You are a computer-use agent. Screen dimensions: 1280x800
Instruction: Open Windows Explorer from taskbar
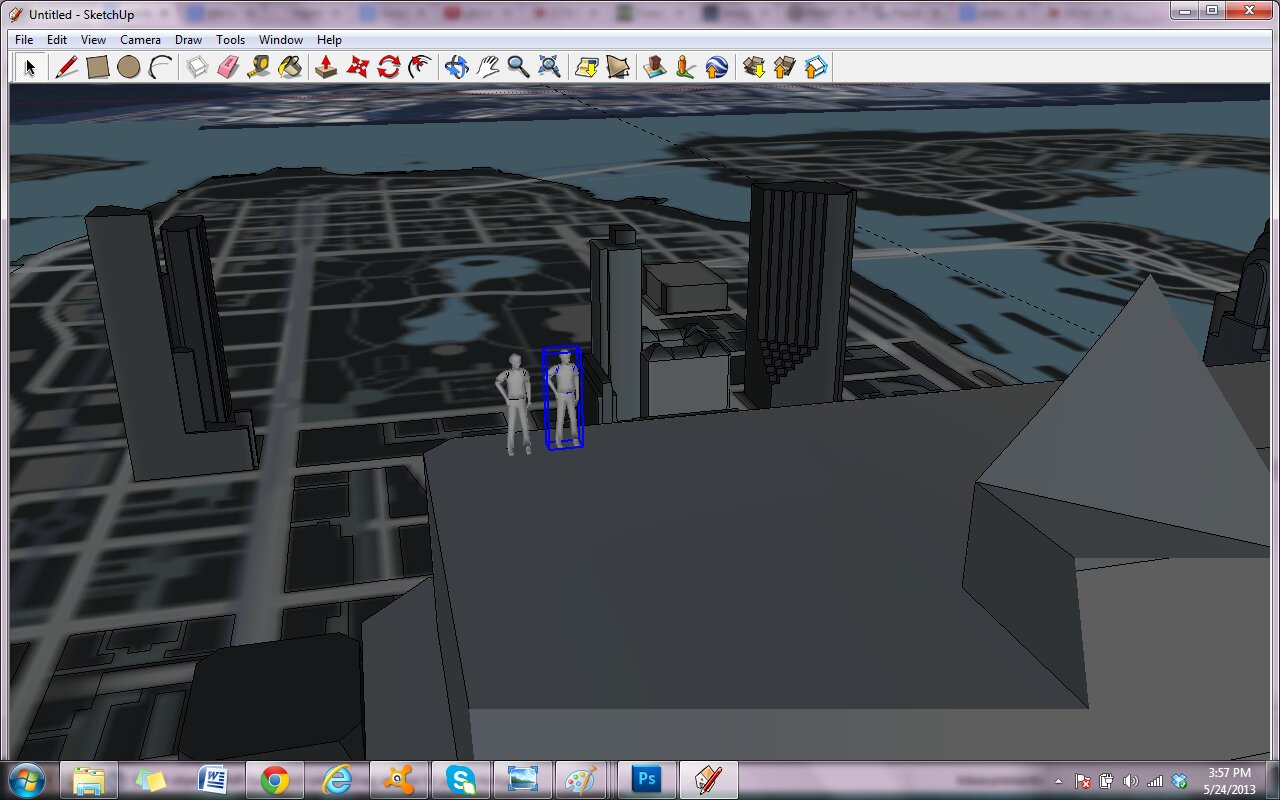[x=89, y=779]
